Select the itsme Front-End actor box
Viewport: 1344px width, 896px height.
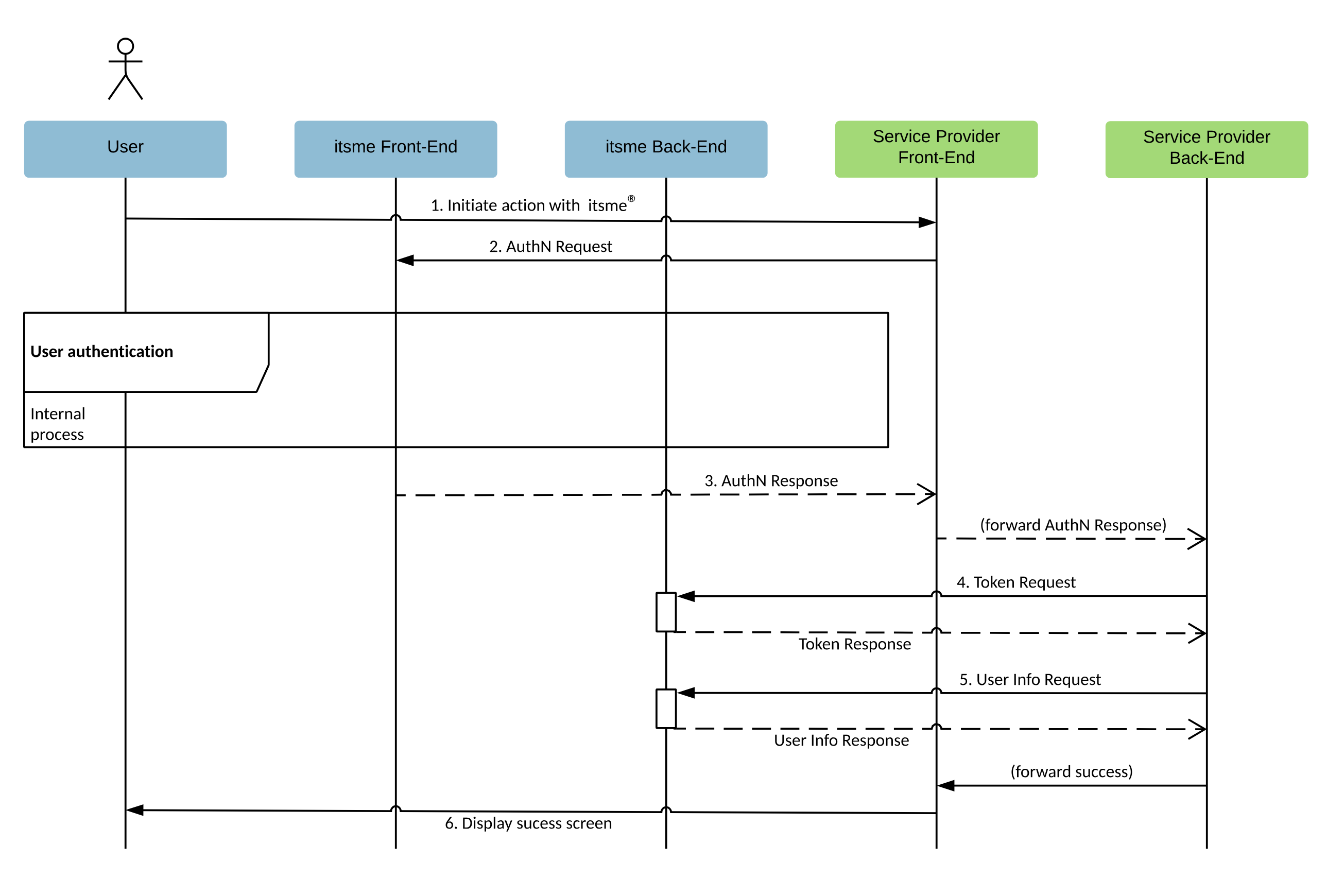coord(396,148)
